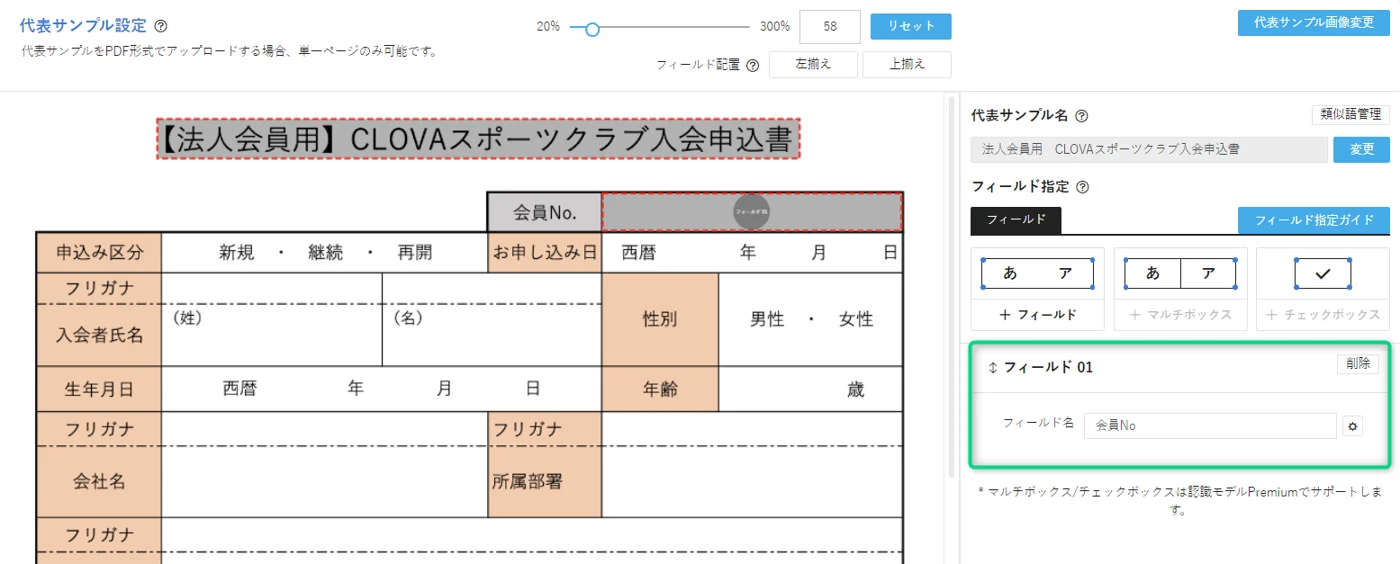Open the フィールド指定ガイド
The width and height of the screenshot is (1400, 564).
tap(1313, 220)
